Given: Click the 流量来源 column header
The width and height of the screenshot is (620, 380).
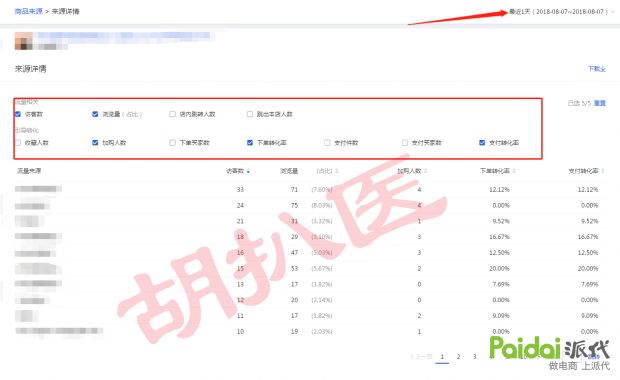Looking at the screenshot, I should (29, 171).
